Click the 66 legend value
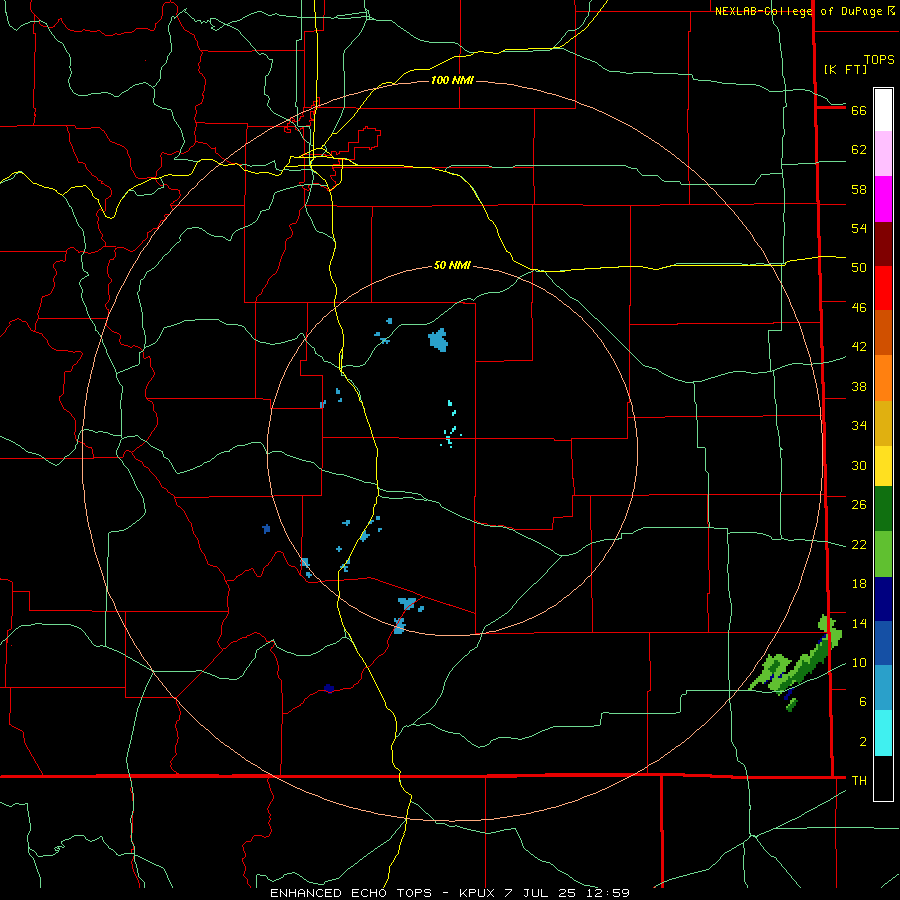 [x=859, y=110]
